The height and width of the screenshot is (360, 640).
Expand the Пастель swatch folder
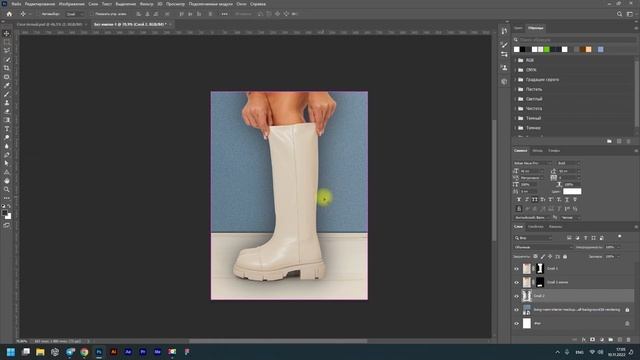(515, 89)
